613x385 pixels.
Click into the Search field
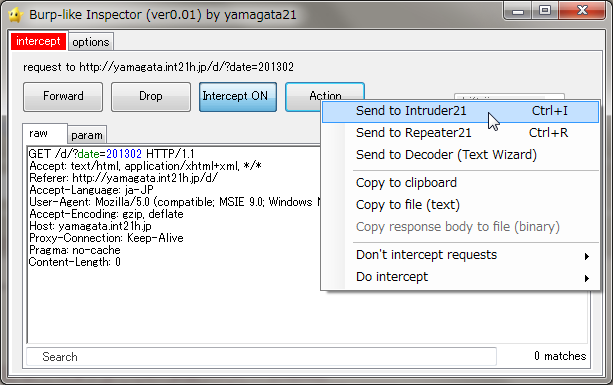pyautogui.click(x=261, y=356)
